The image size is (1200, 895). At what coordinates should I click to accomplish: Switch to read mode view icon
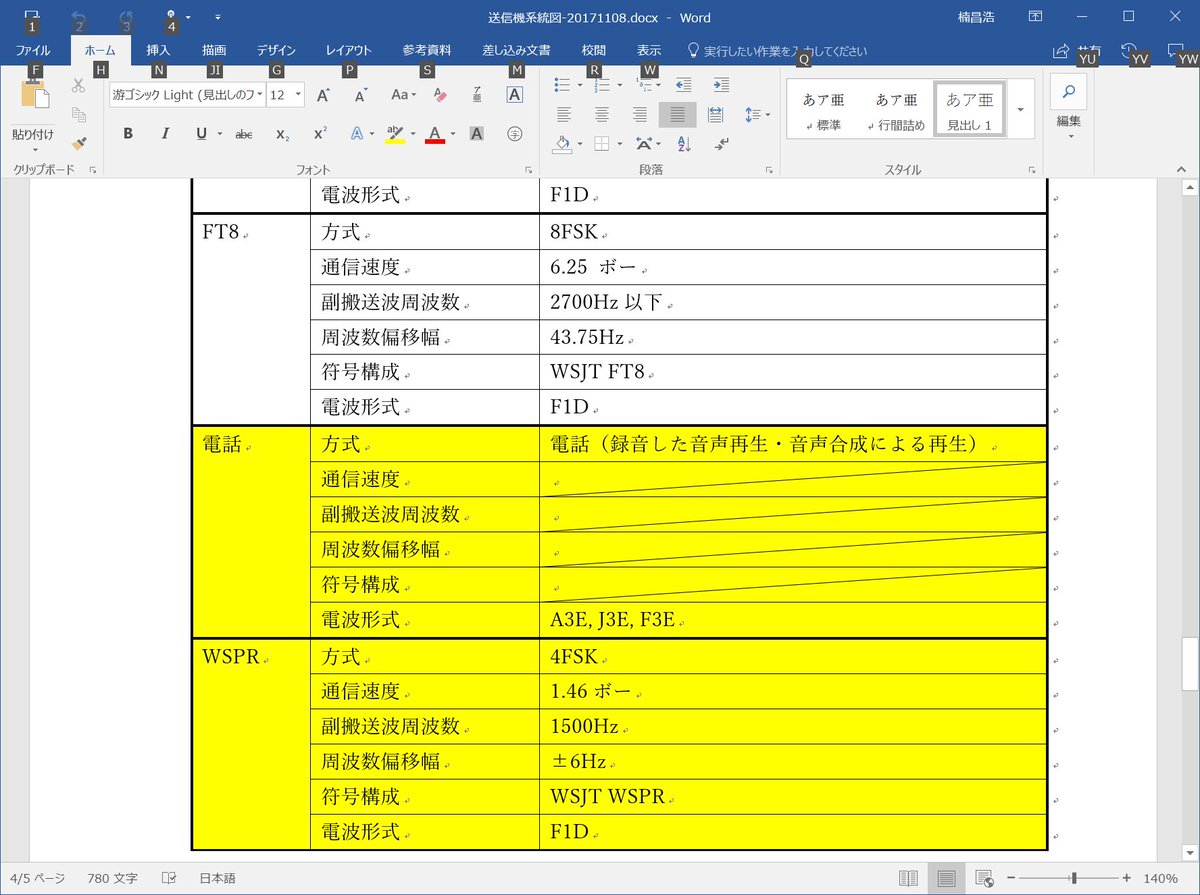[908, 878]
